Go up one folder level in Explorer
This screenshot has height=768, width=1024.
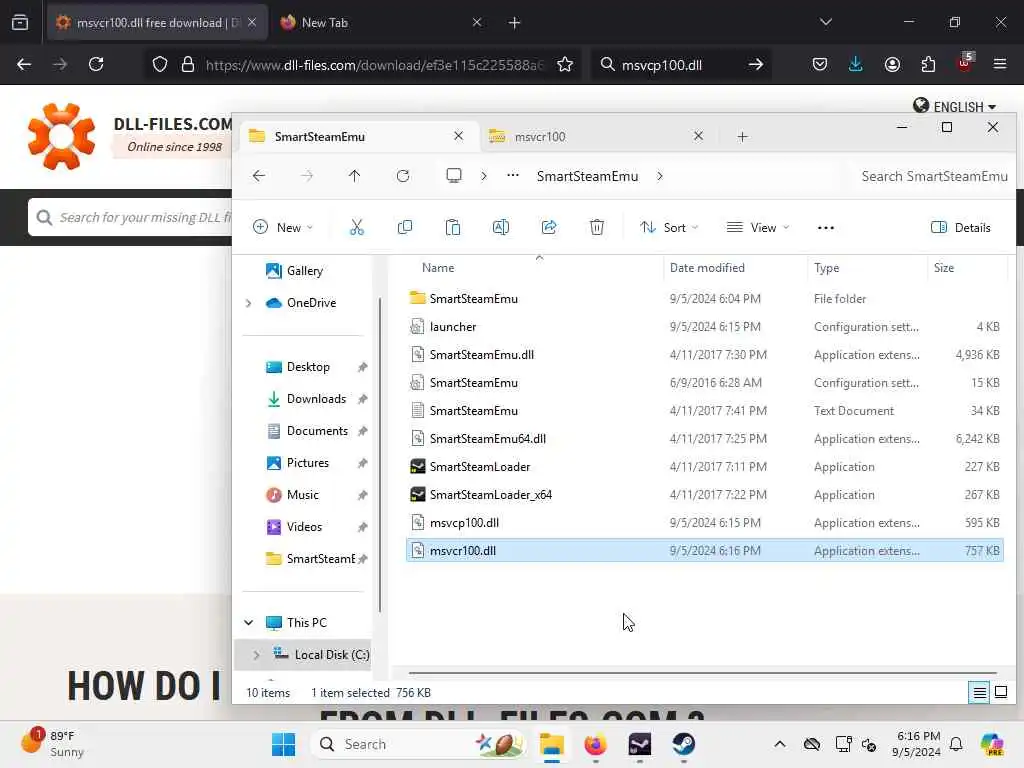point(355,176)
